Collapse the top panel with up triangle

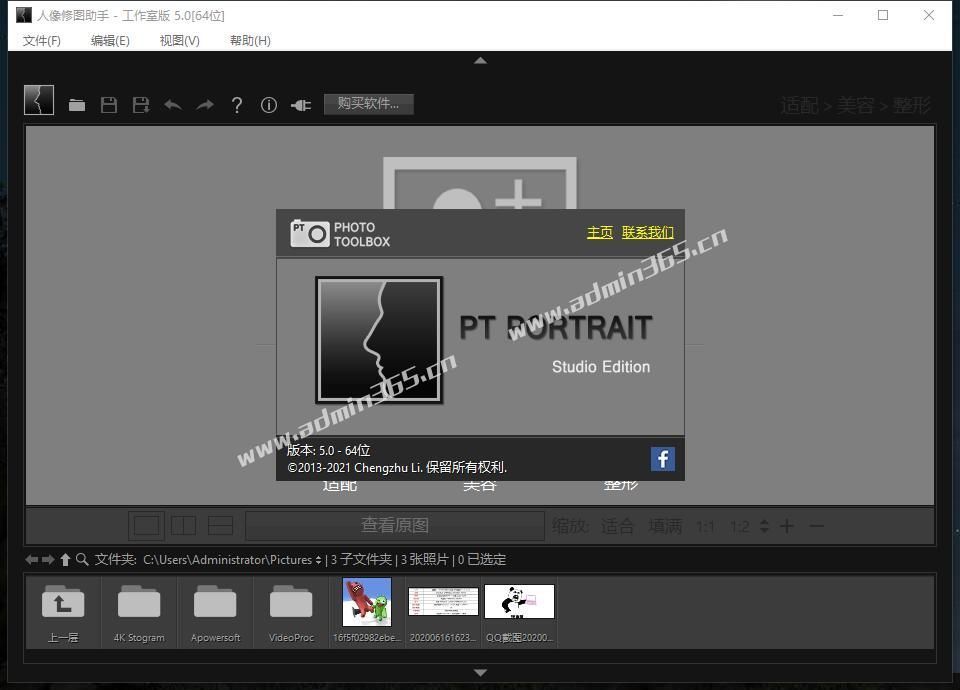point(481,61)
